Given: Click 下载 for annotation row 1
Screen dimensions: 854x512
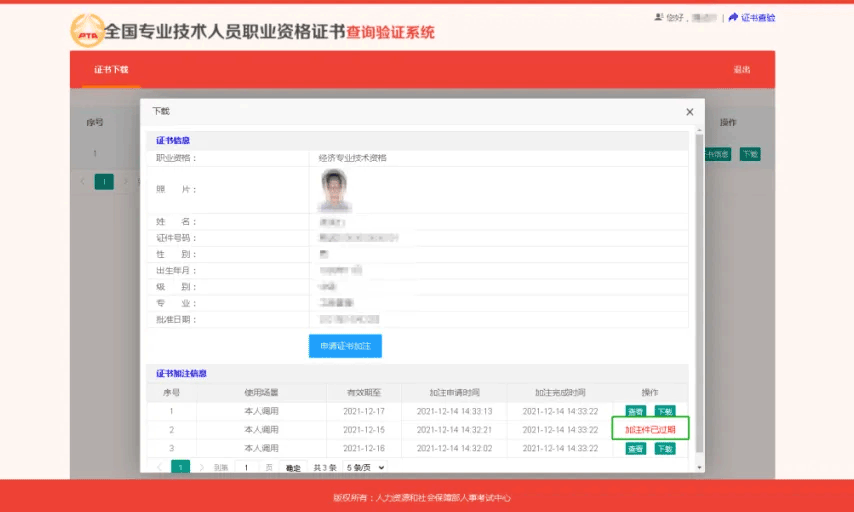Looking at the screenshot, I should [x=664, y=411].
